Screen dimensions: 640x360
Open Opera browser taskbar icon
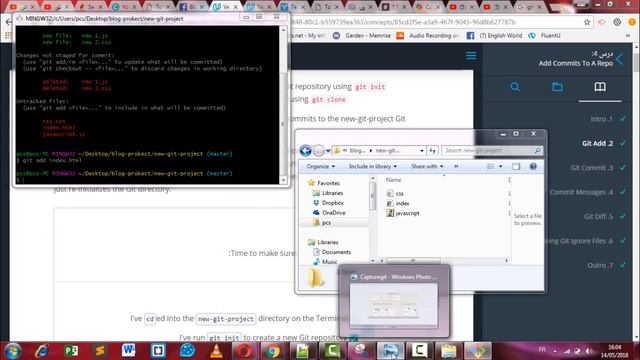click(x=244, y=351)
